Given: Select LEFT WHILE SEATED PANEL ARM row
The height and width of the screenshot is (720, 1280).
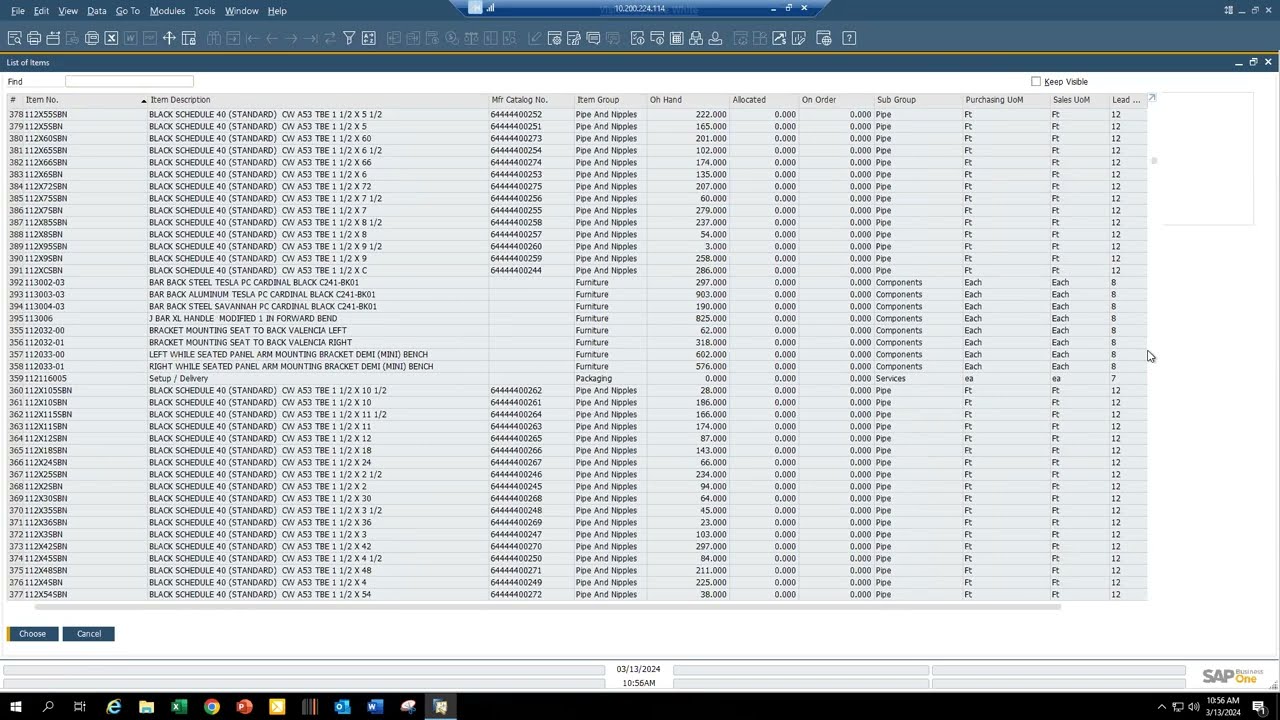Looking at the screenshot, I should tap(577, 354).
